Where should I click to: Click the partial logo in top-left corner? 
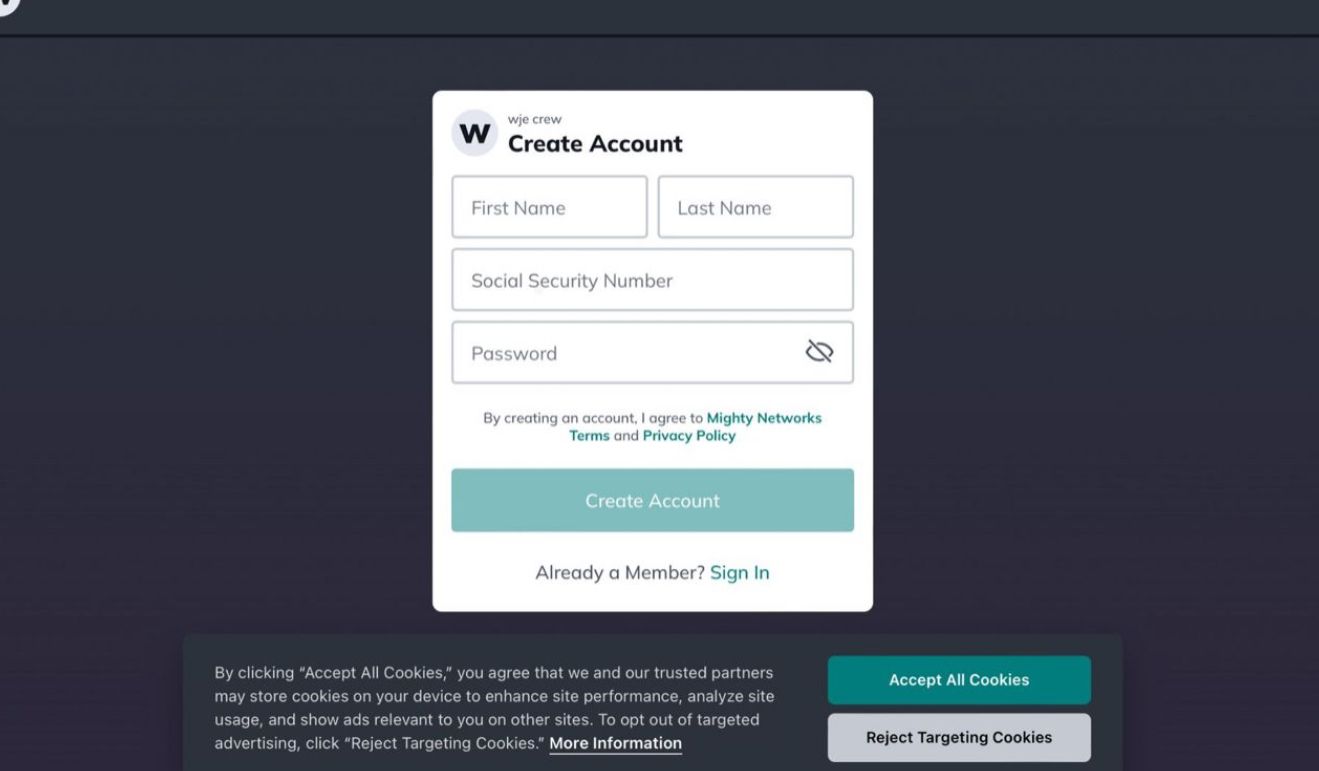8,5
